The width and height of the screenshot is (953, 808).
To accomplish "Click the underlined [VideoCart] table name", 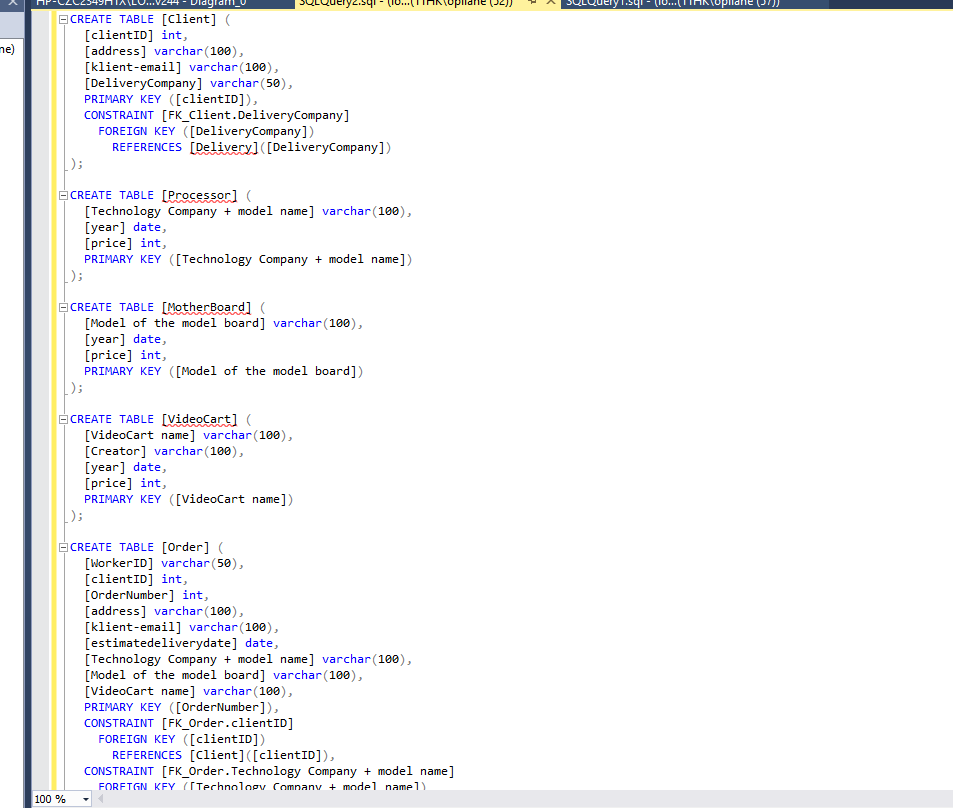I will coord(199,419).
